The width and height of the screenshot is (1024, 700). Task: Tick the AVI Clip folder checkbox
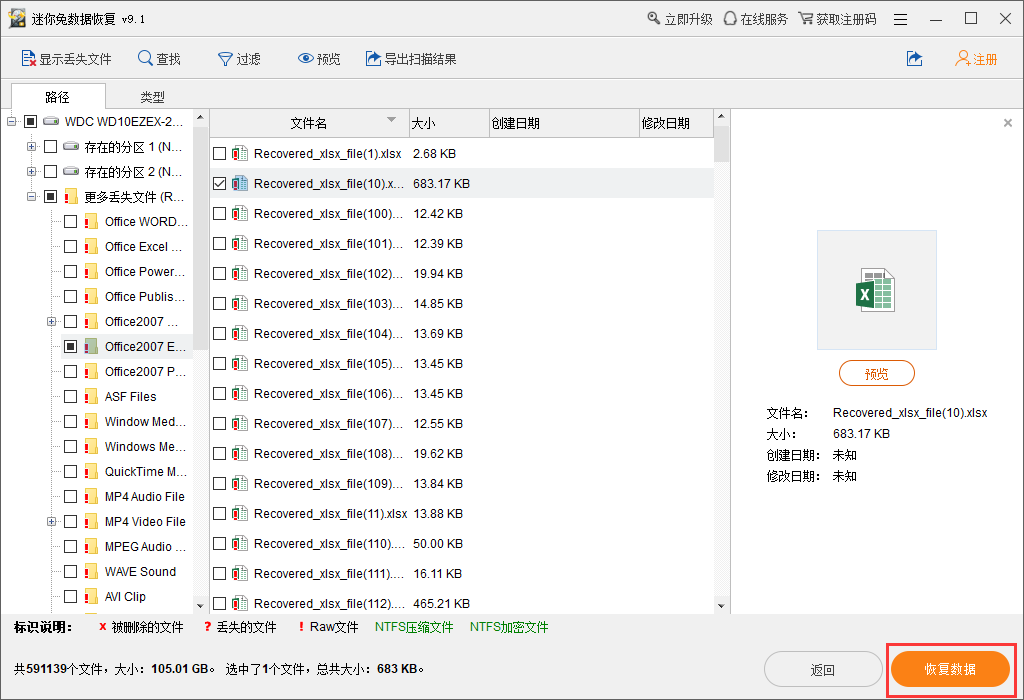coord(71,597)
